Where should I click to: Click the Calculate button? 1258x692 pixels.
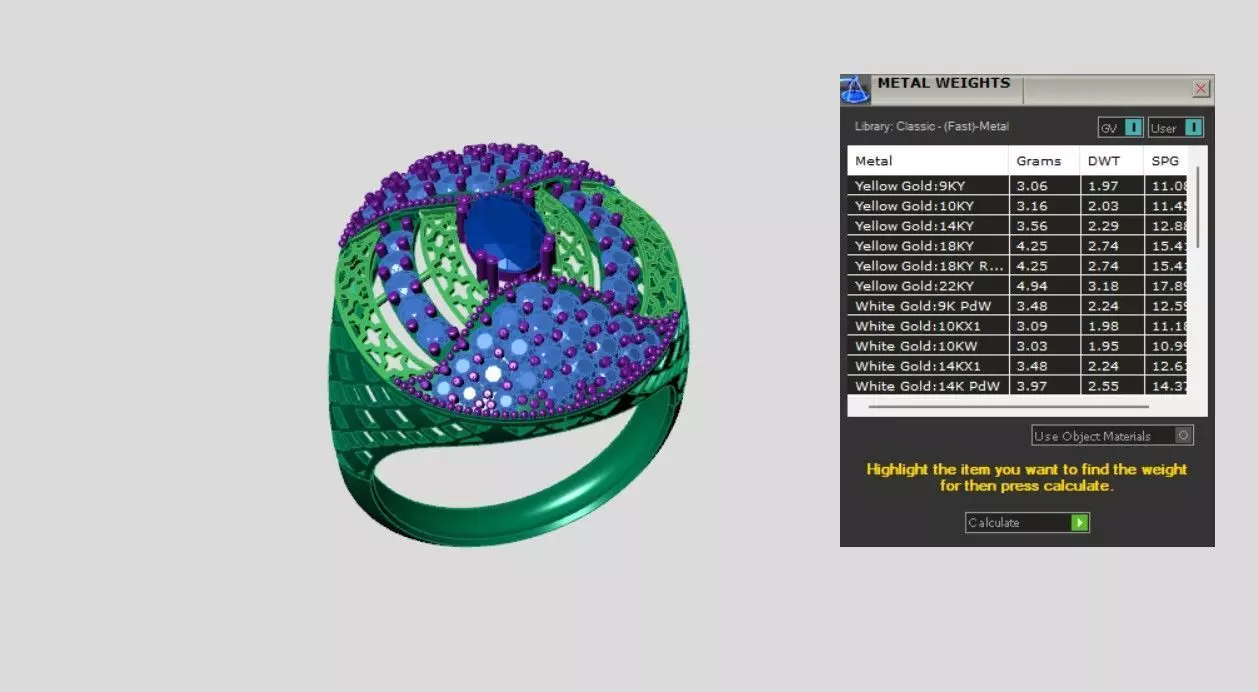[x=1027, y=522]
